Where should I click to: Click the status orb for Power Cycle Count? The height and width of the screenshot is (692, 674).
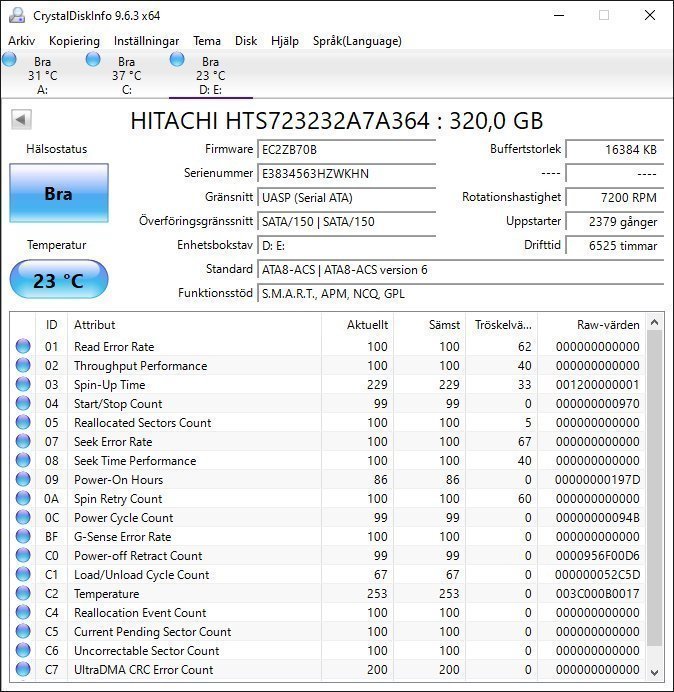click(23, 517)
